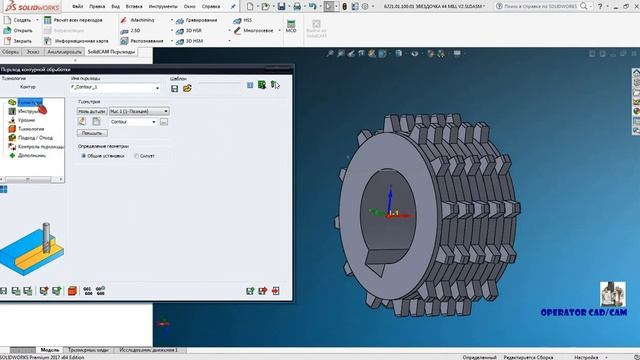640x360 pixels.
Task: Click the green table icon beside the info icon
Action: (262, 85)
